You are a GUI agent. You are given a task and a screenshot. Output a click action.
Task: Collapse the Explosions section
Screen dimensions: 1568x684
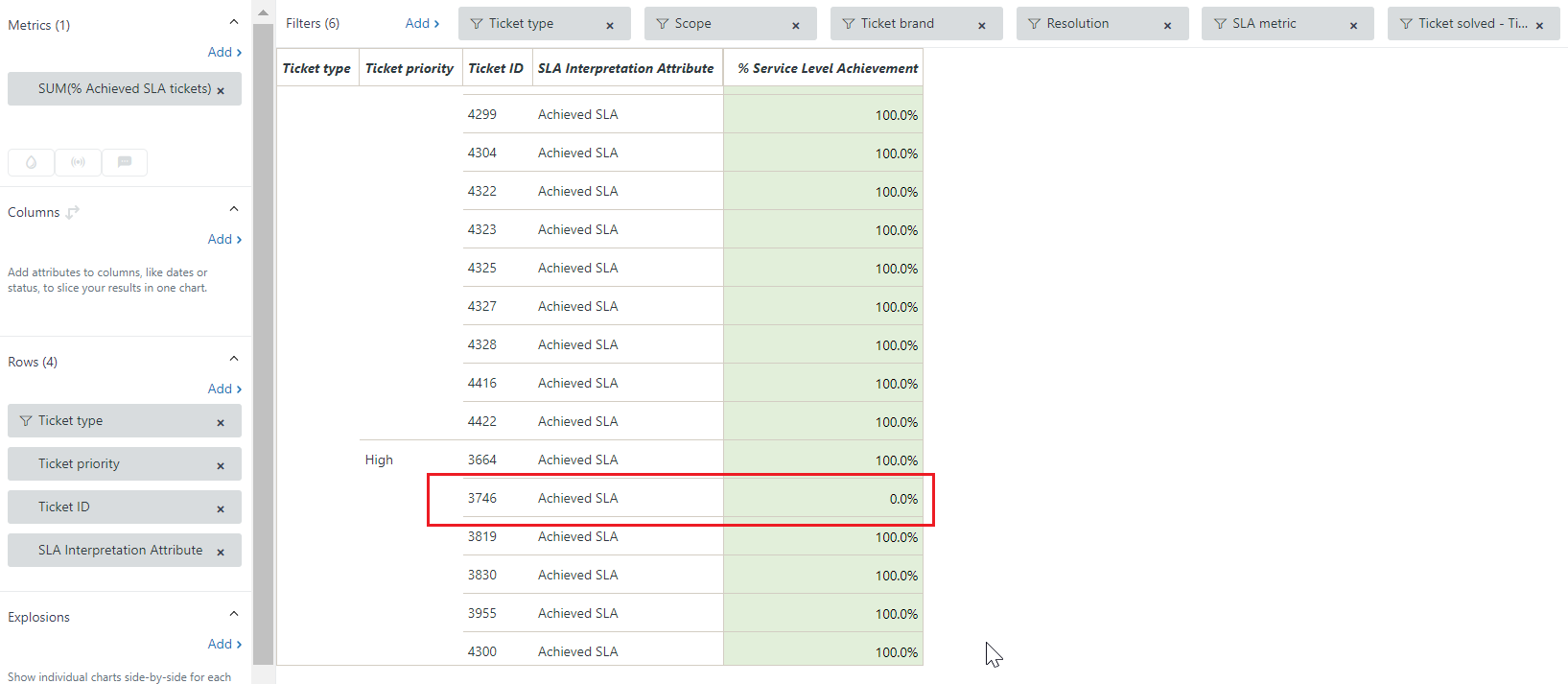pyautogui.click(x=233, y=614)
